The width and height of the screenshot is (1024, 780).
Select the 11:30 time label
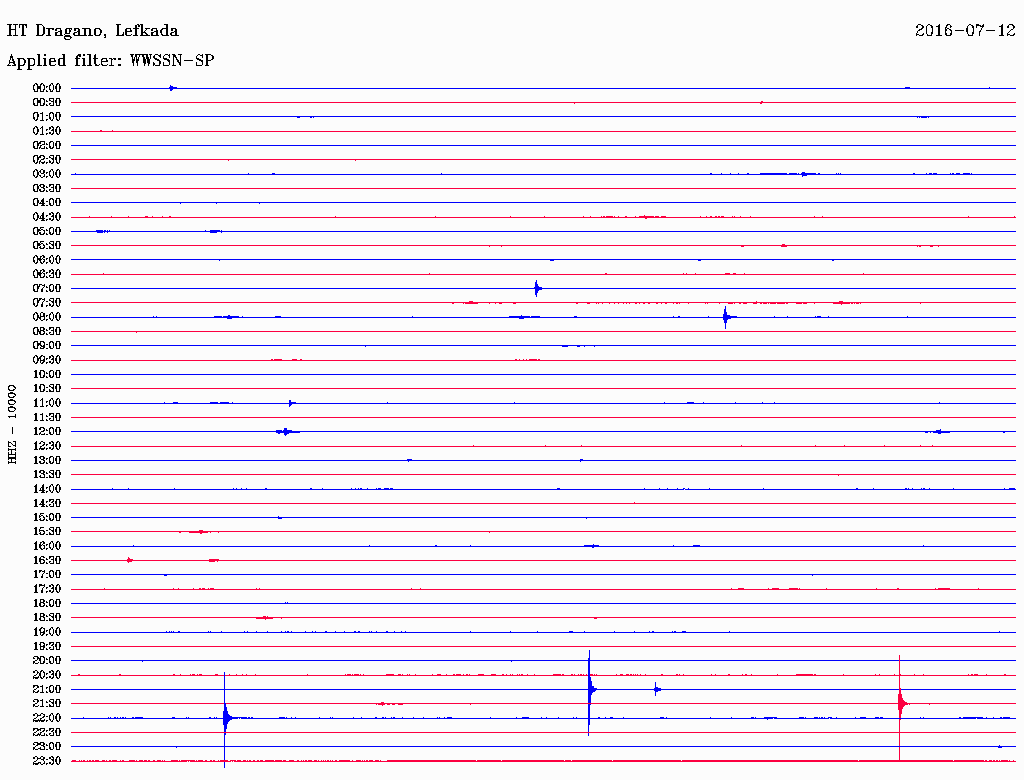[x=47, y=417]
